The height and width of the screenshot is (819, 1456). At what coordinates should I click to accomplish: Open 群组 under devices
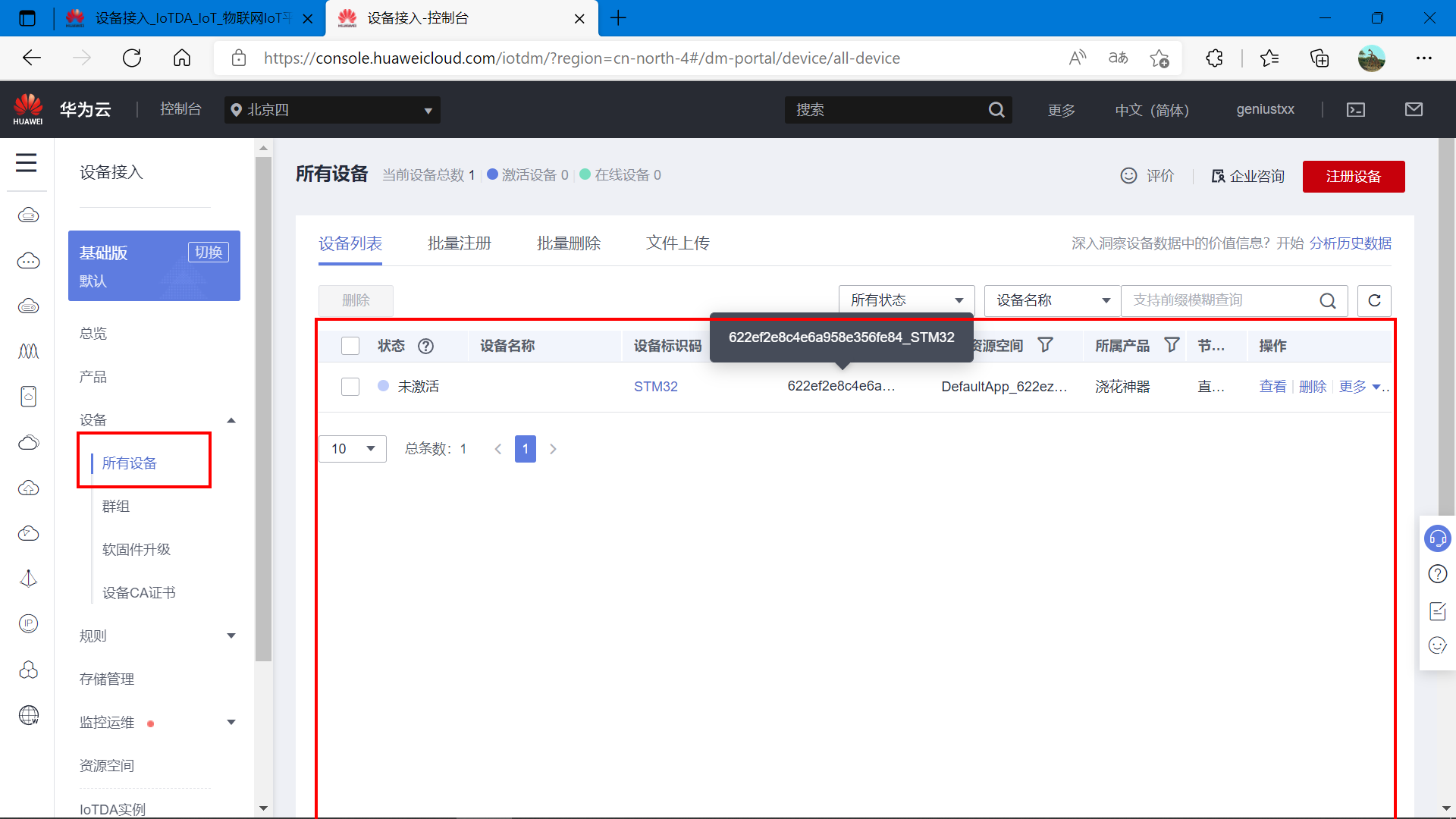[116, 507]
